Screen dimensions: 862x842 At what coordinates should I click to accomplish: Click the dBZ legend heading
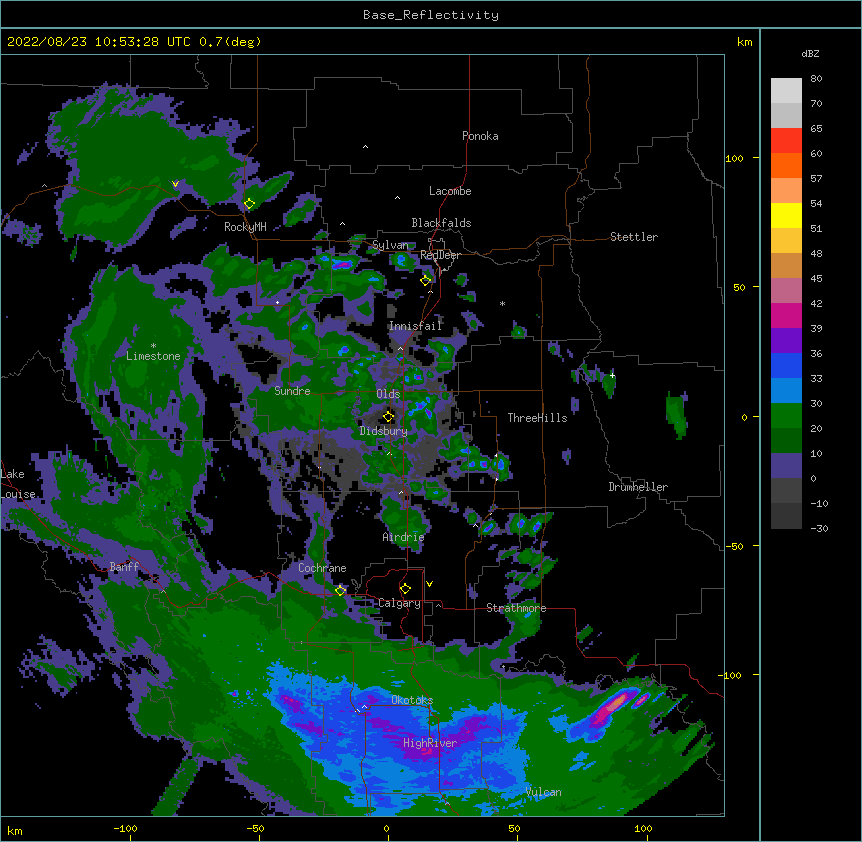(x=810, y=53)
